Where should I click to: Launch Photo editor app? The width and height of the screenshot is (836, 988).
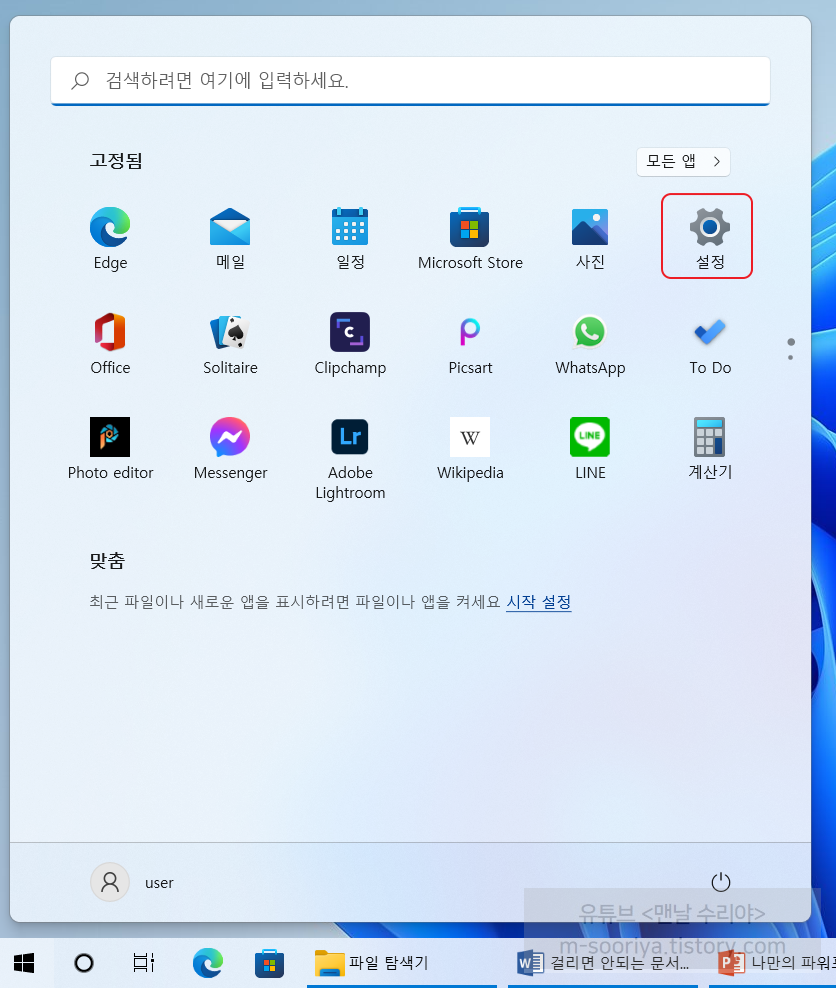[110, 449]
